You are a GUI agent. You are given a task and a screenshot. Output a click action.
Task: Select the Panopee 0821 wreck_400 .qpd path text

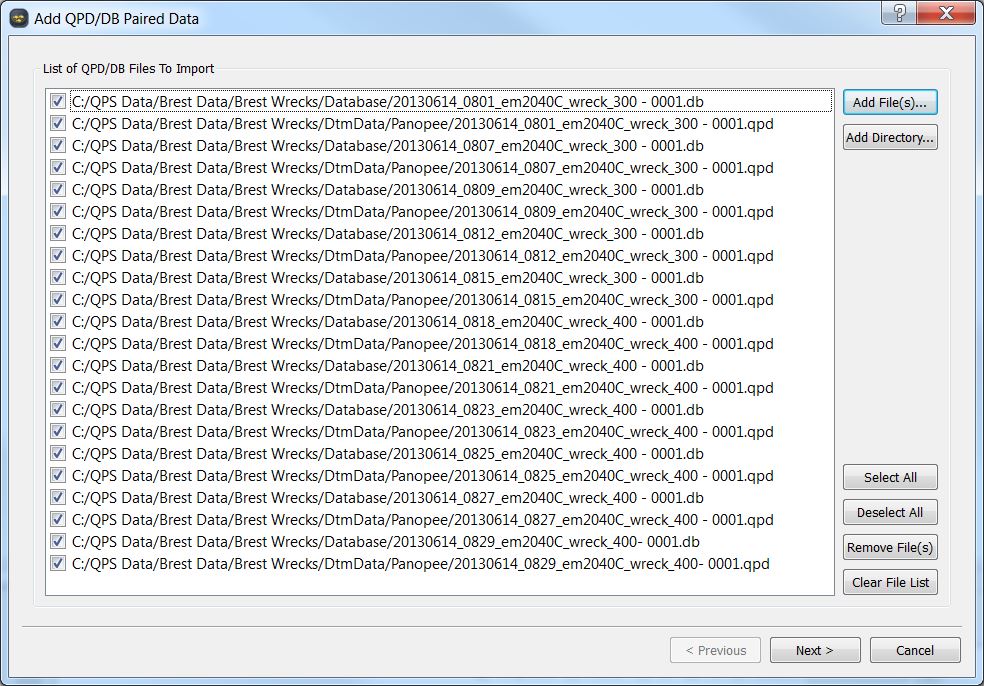(422, 388)
